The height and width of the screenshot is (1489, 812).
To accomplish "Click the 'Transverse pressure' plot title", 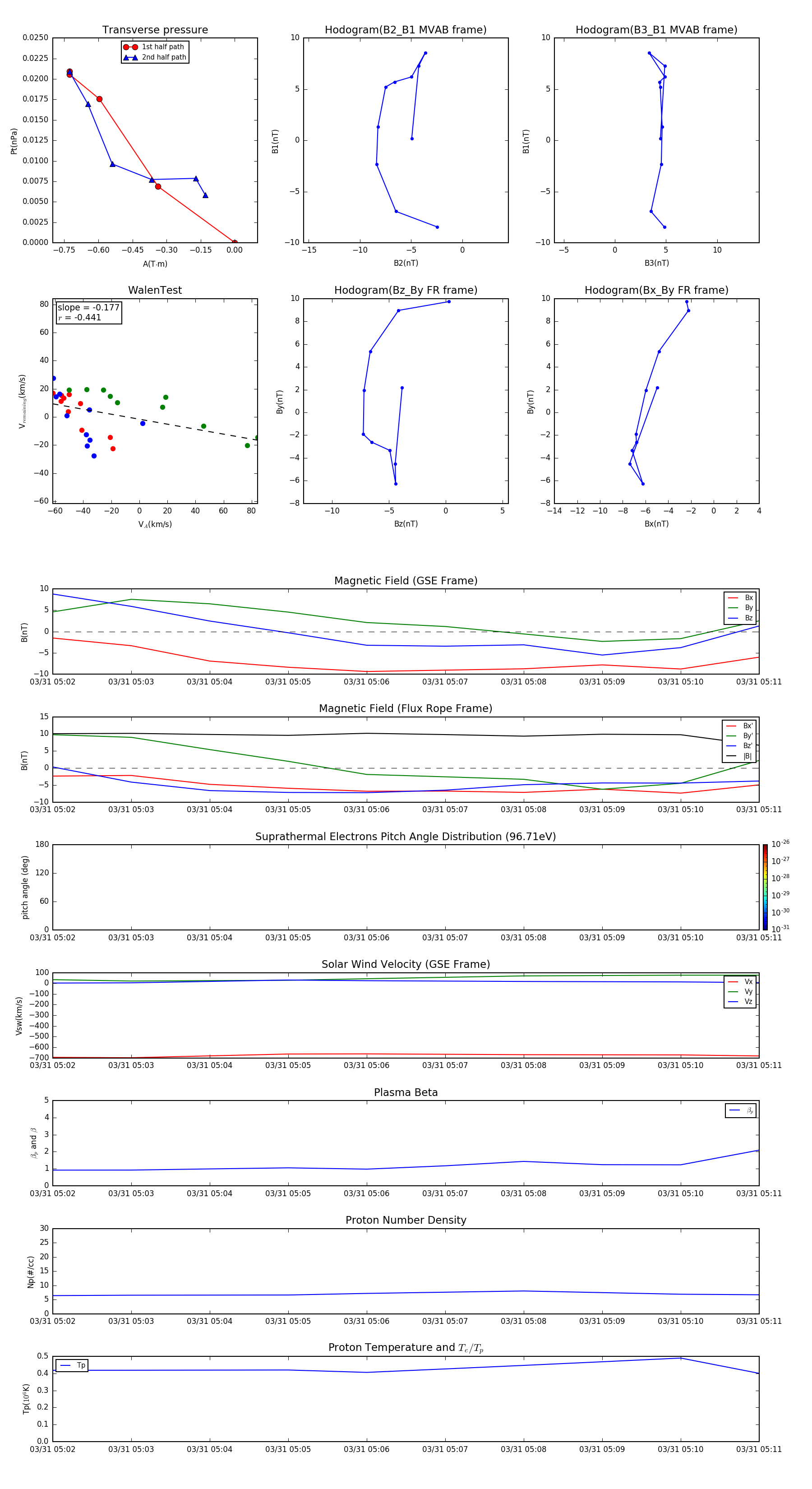I will (155, 30).
